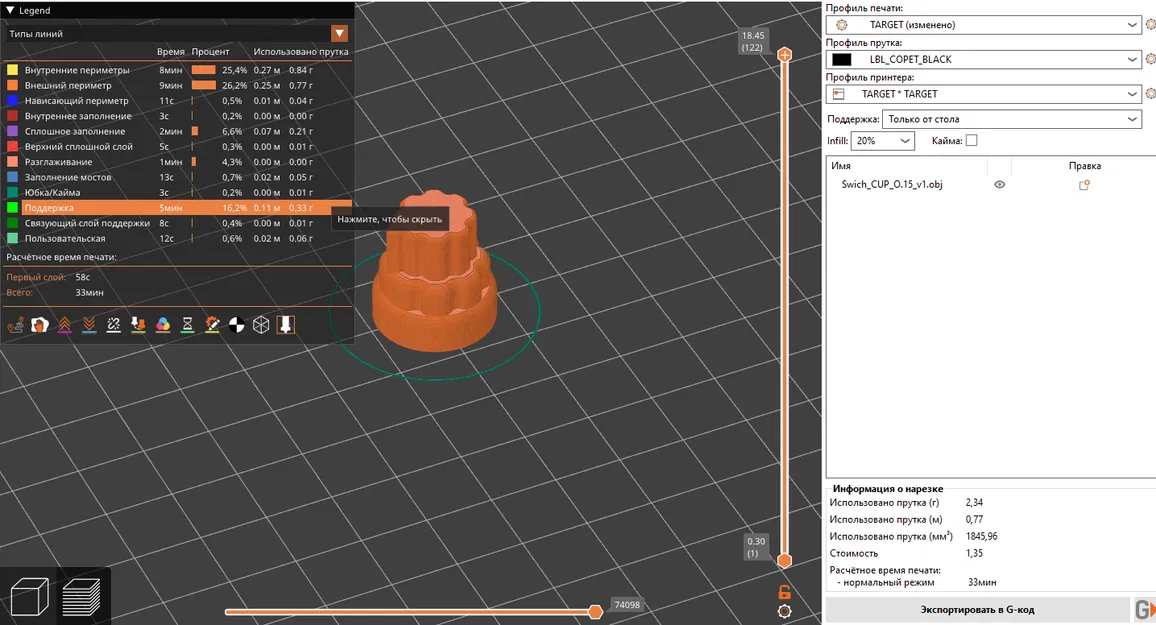Toggle Верхний сплошной слой legend row
The width and height of the screenshot is (1156, 625).
pyautogui.click(x=178, y=147)
